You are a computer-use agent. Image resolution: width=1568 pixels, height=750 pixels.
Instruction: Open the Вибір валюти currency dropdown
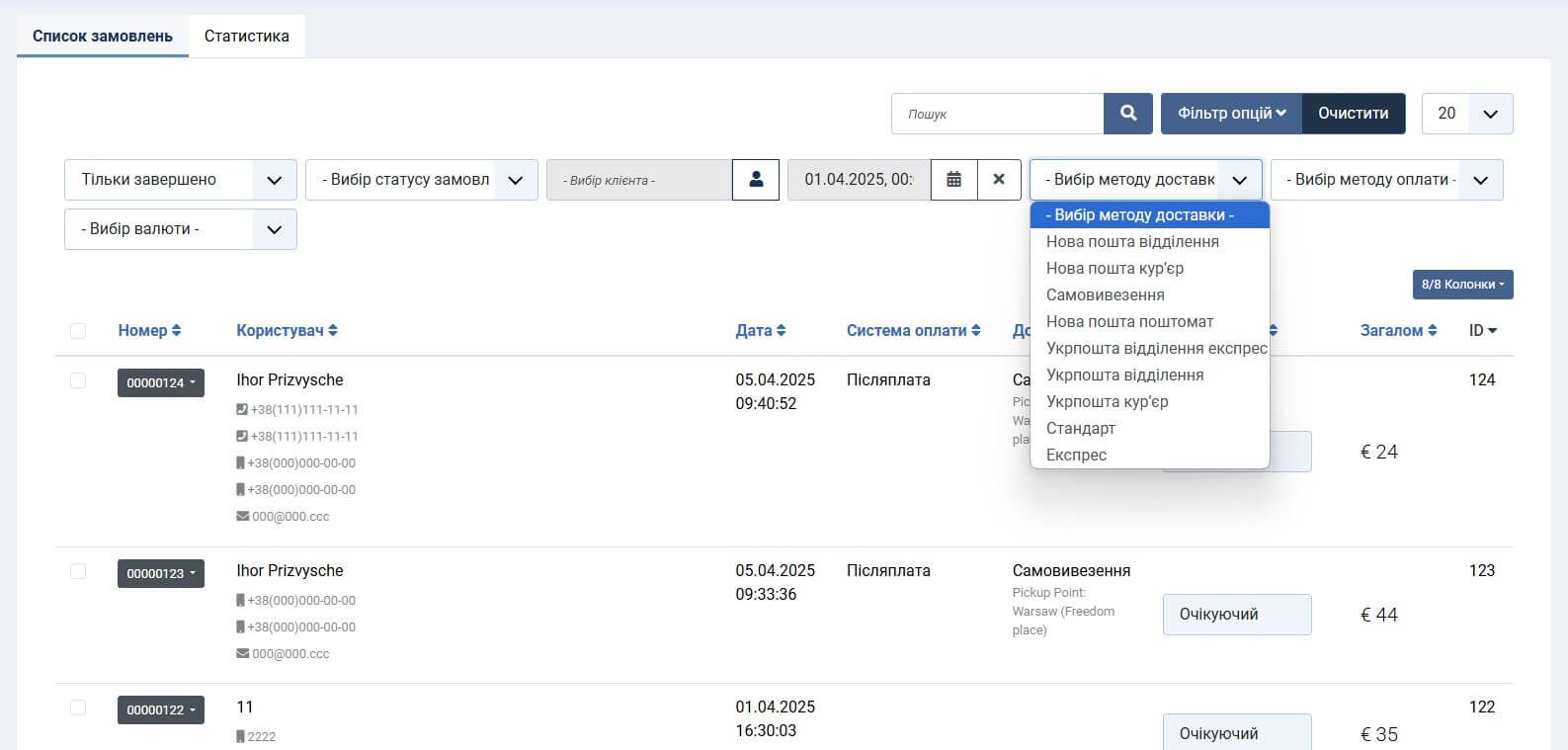180,229
